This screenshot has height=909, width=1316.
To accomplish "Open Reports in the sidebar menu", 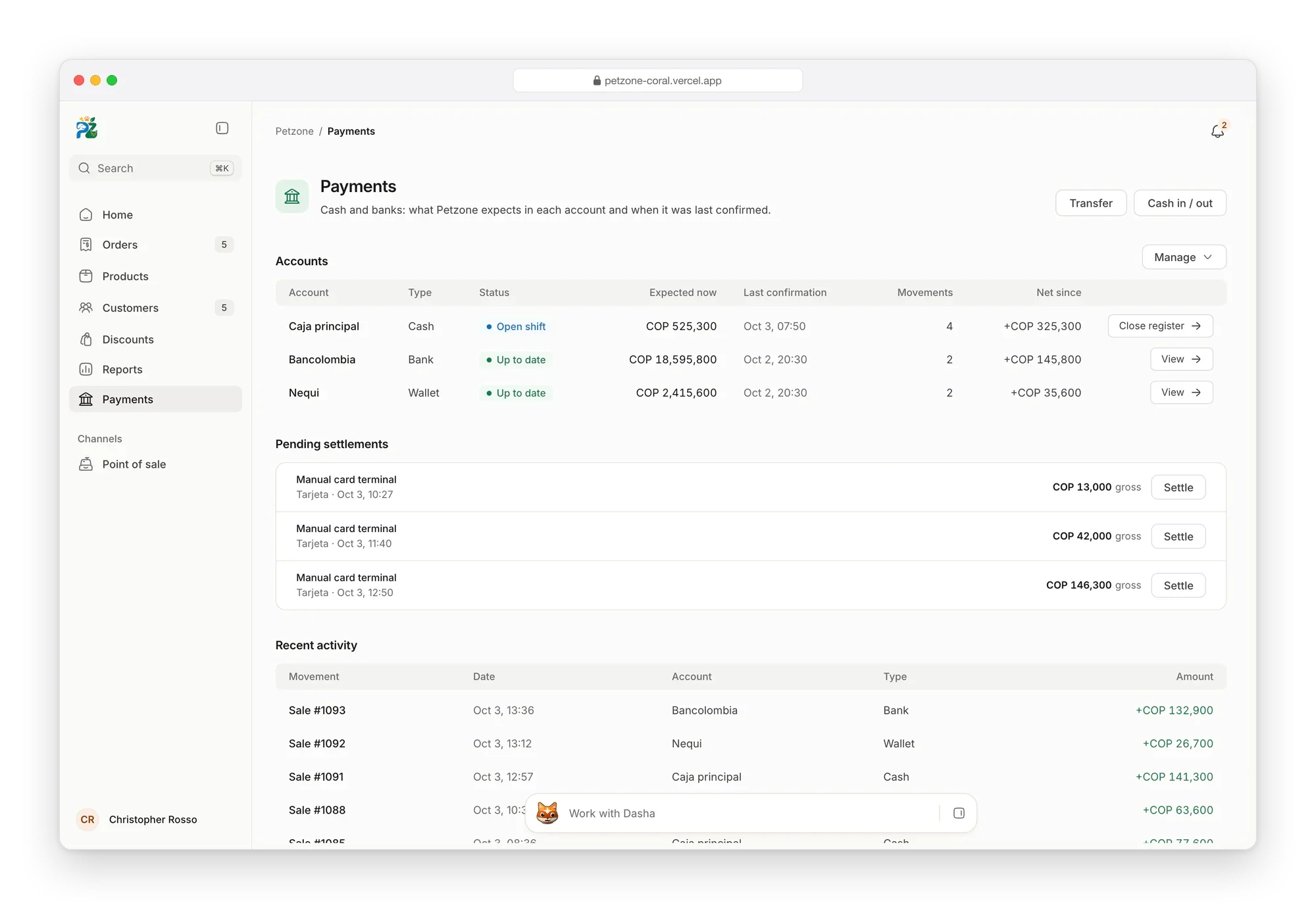I will [x=155, y=370].
